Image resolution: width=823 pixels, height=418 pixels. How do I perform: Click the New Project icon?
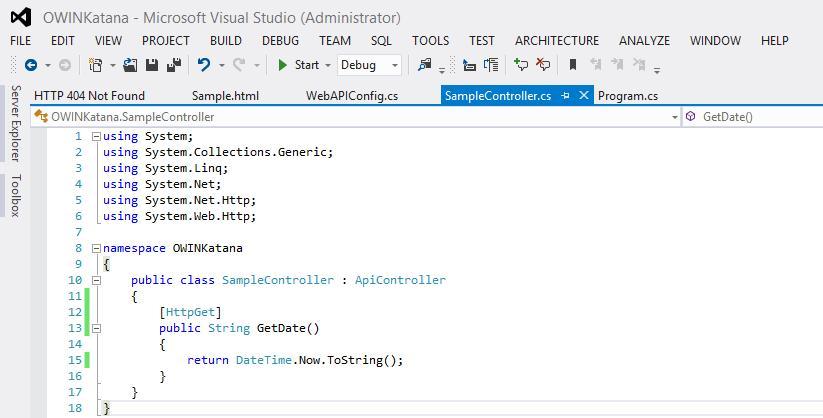click(95, 65)
